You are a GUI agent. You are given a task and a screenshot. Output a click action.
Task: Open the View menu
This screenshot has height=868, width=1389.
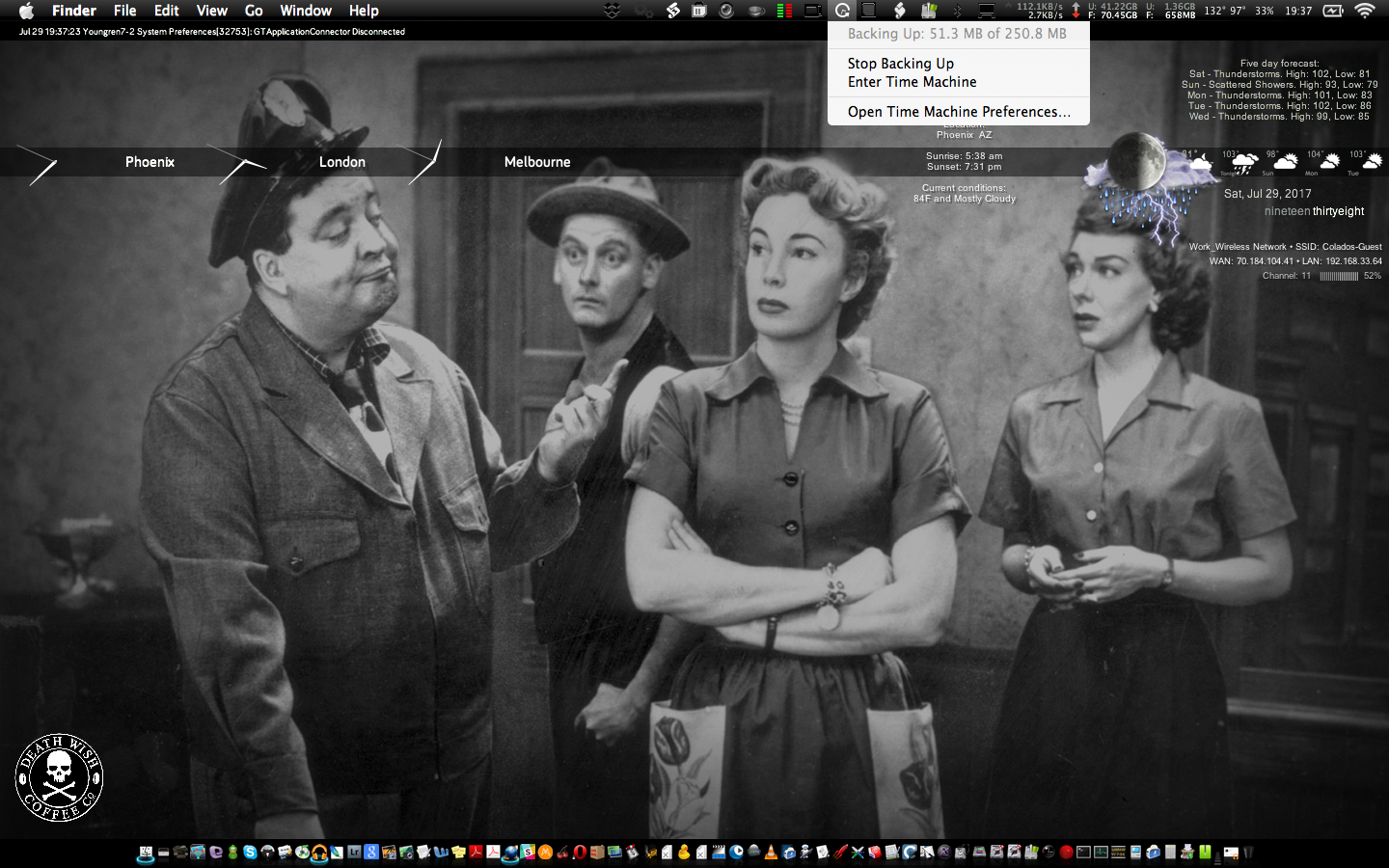pyautogui.click(x=211, y=11)
